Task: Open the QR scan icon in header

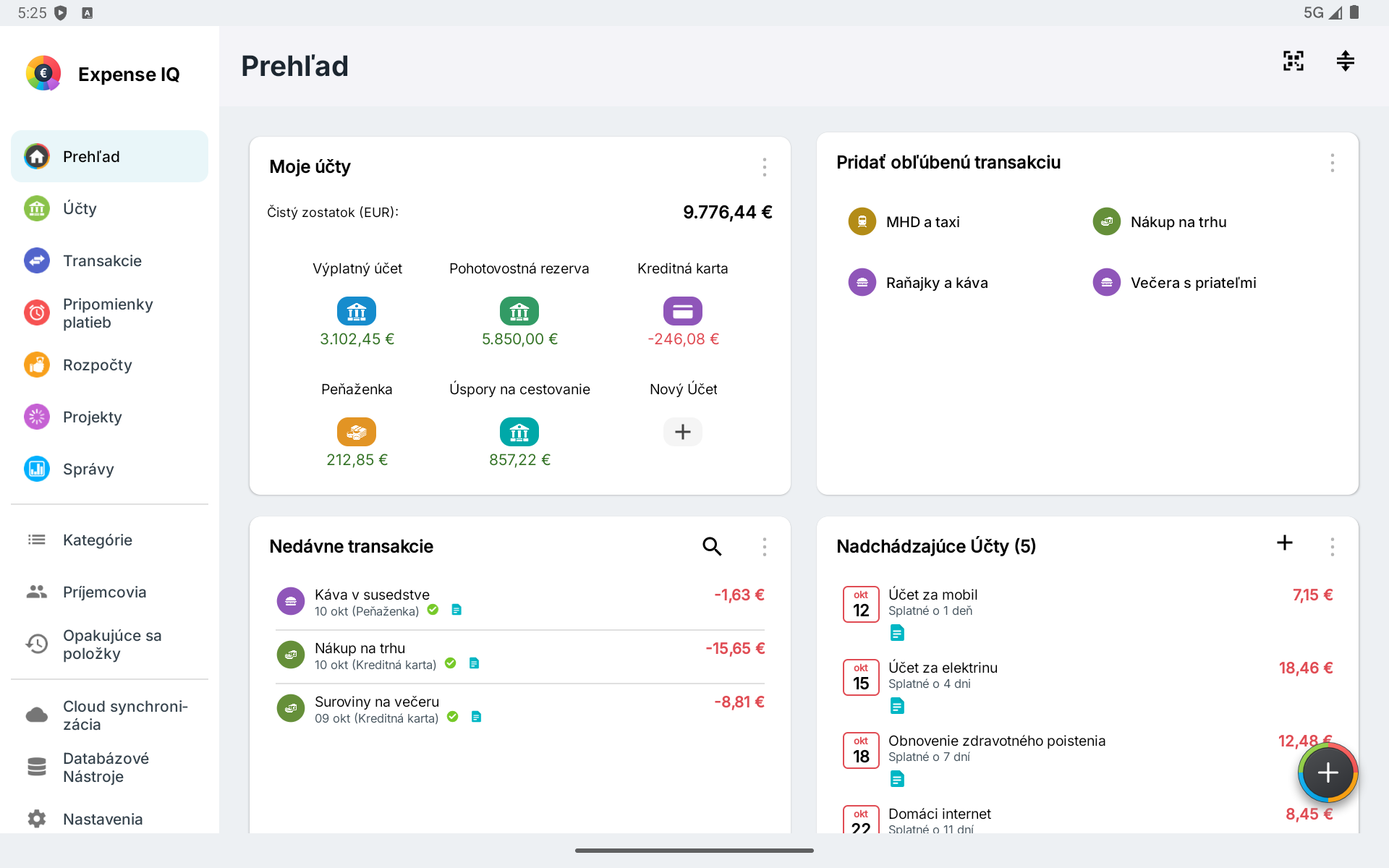Action: click(x=1294, y=61)
